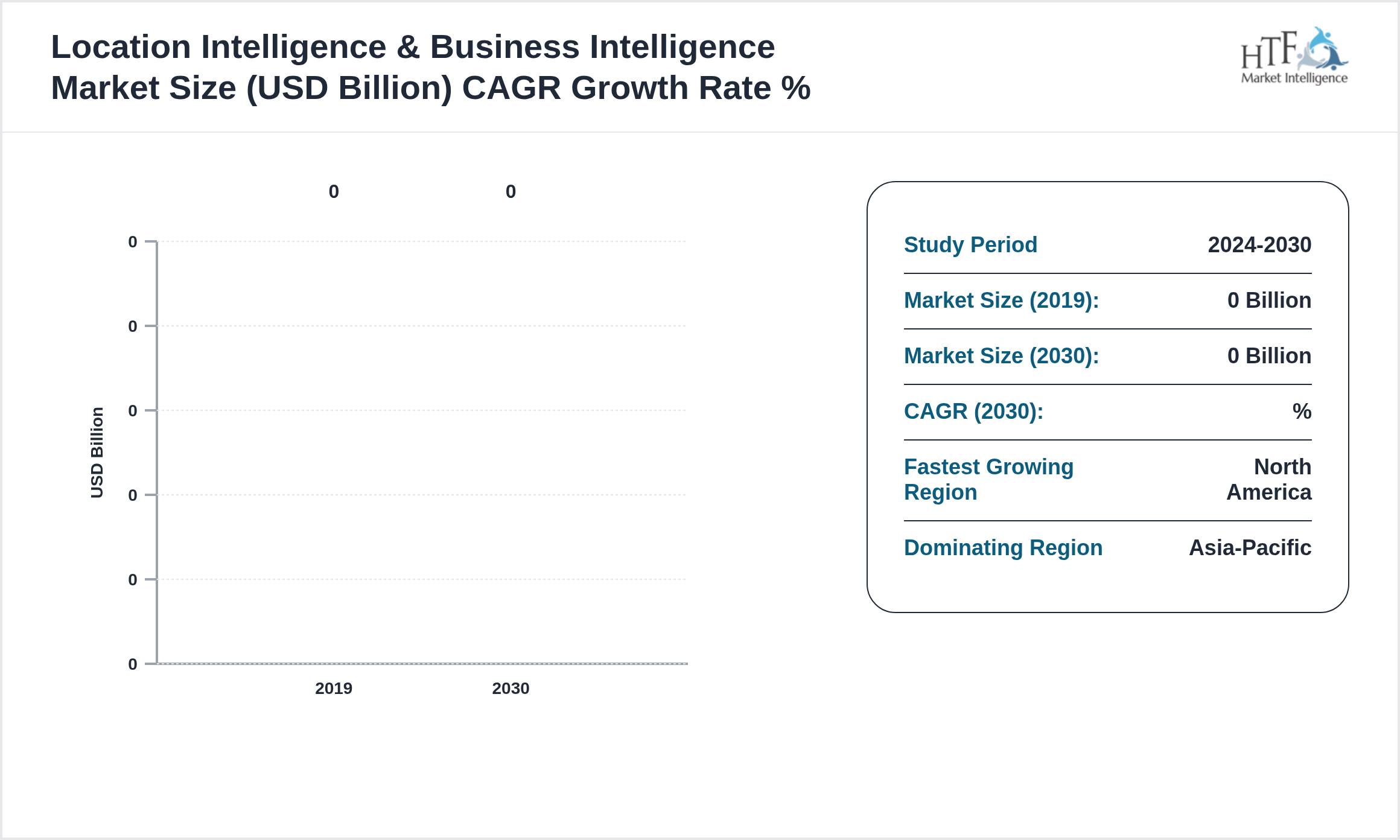Image resolution: width=1400 pixels, height=840 pixels.
Task: Open the Study Period row details
Action: tap(970, 245)
